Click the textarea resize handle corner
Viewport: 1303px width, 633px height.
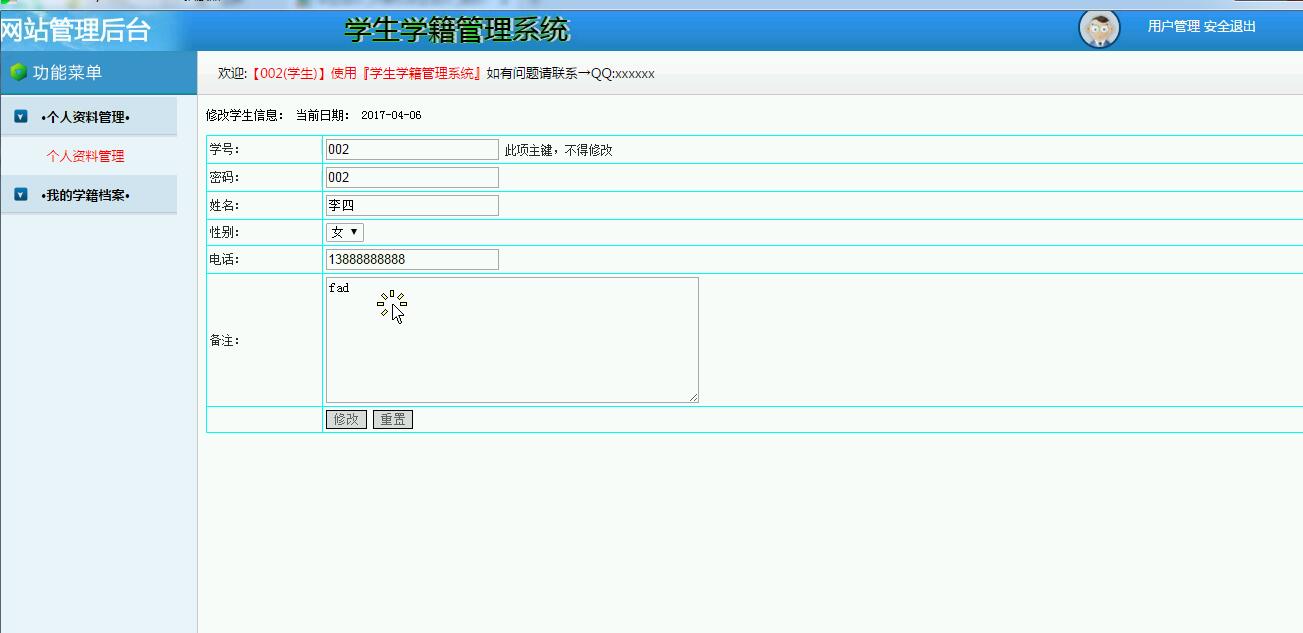point(693,397)
